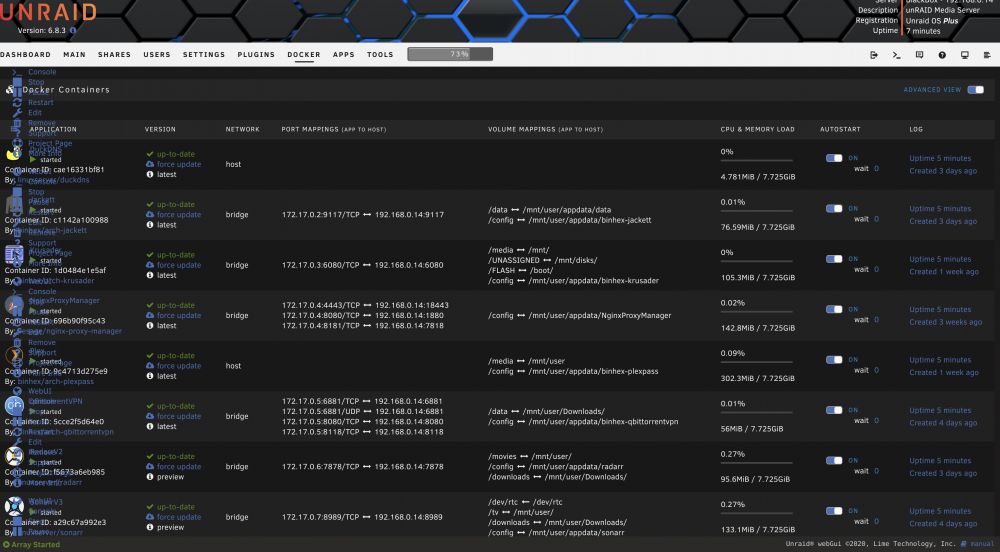Click the Docker Containers heading icon
Viewport: 1000px width, 552px height.
point(10,90)
